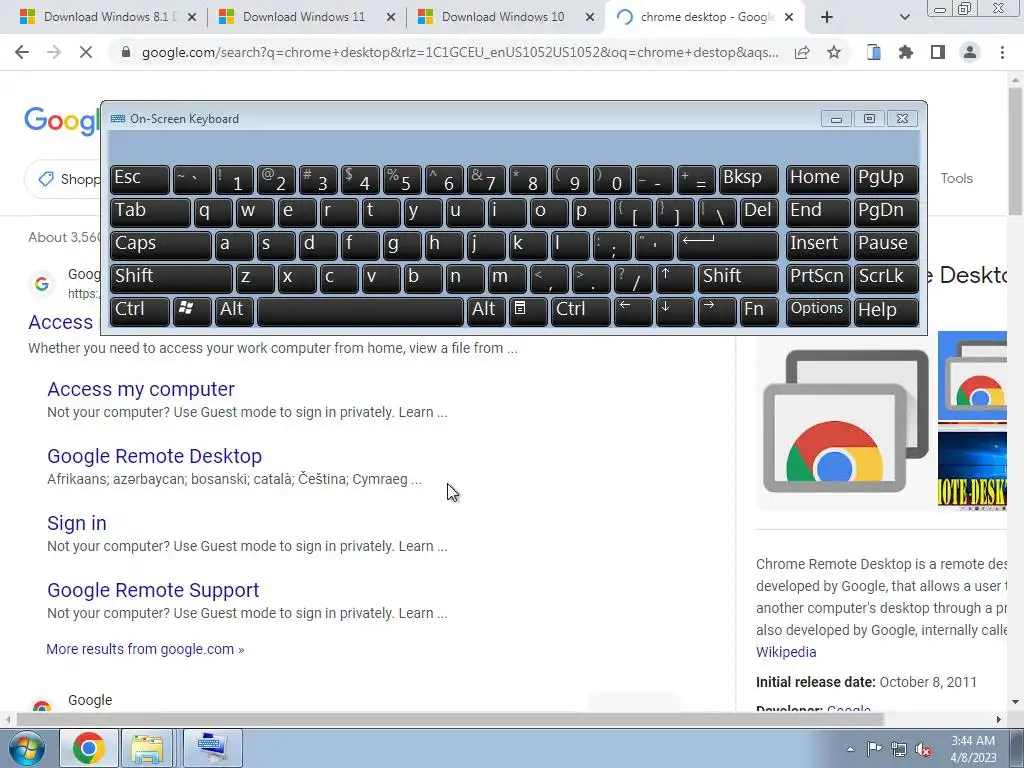Click the address bar URL field
The width and height of the screenshot is (1024, 768).
coord(460,52)
